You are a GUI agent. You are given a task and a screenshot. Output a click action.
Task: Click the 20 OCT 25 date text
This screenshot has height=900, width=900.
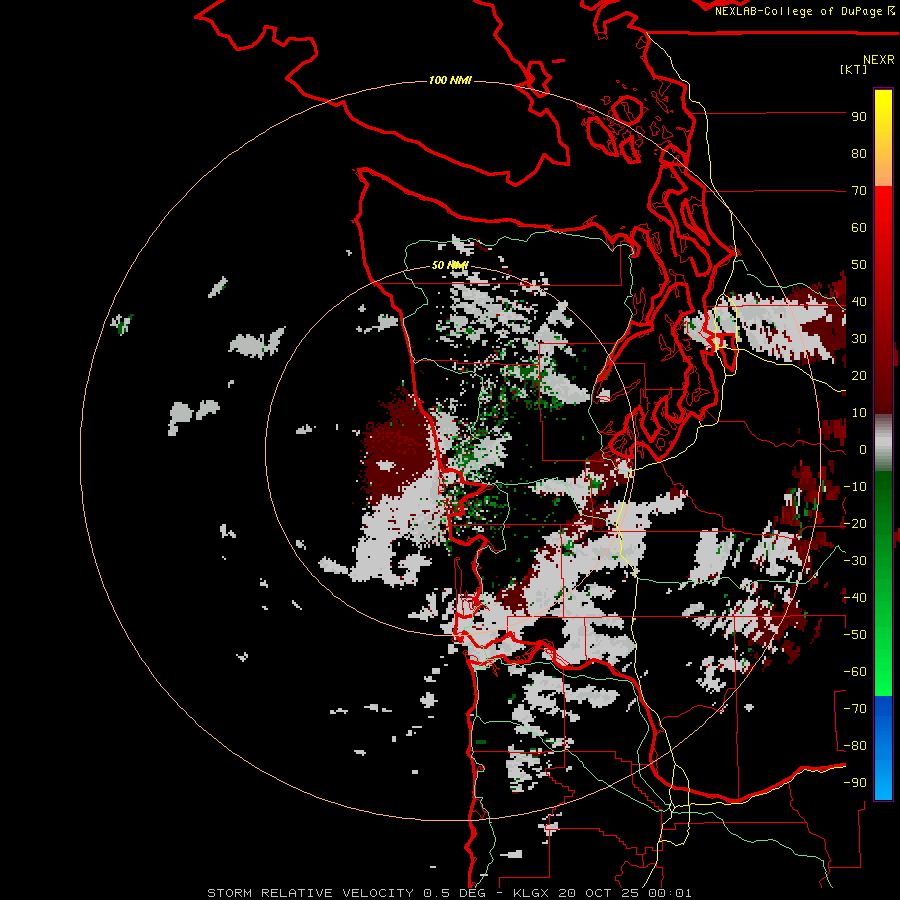pos(601,893)
